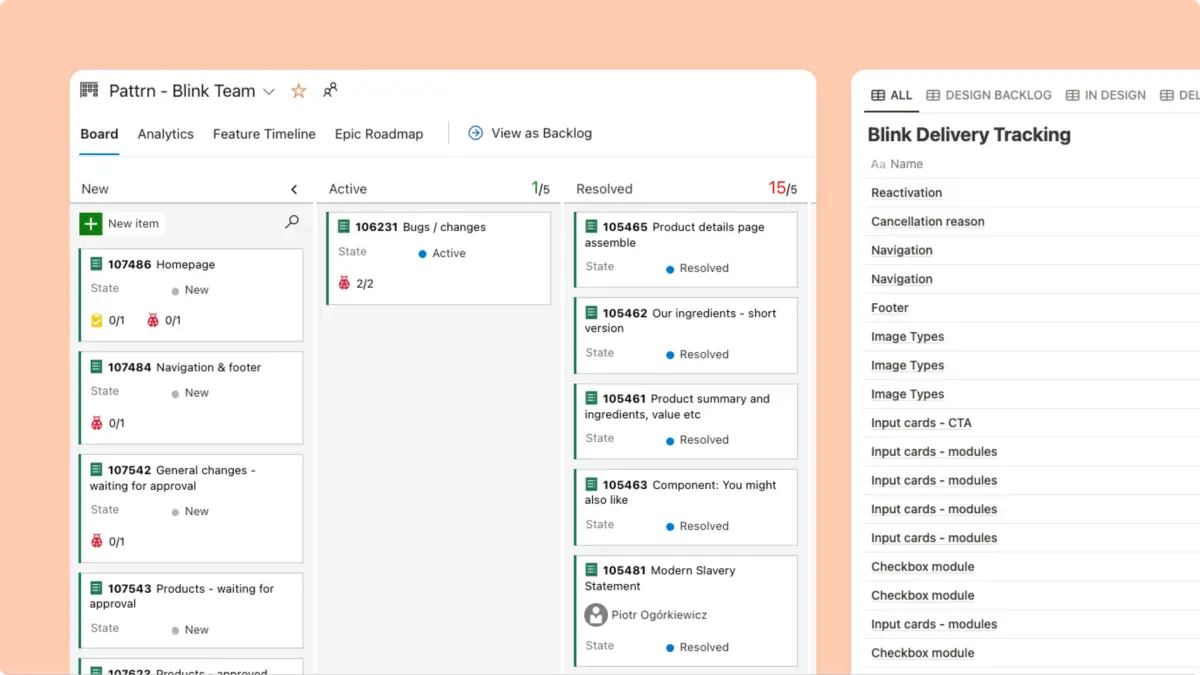Screen dimensions: 1200x675
Task: Switch to the Board tab
Action: 99,134
